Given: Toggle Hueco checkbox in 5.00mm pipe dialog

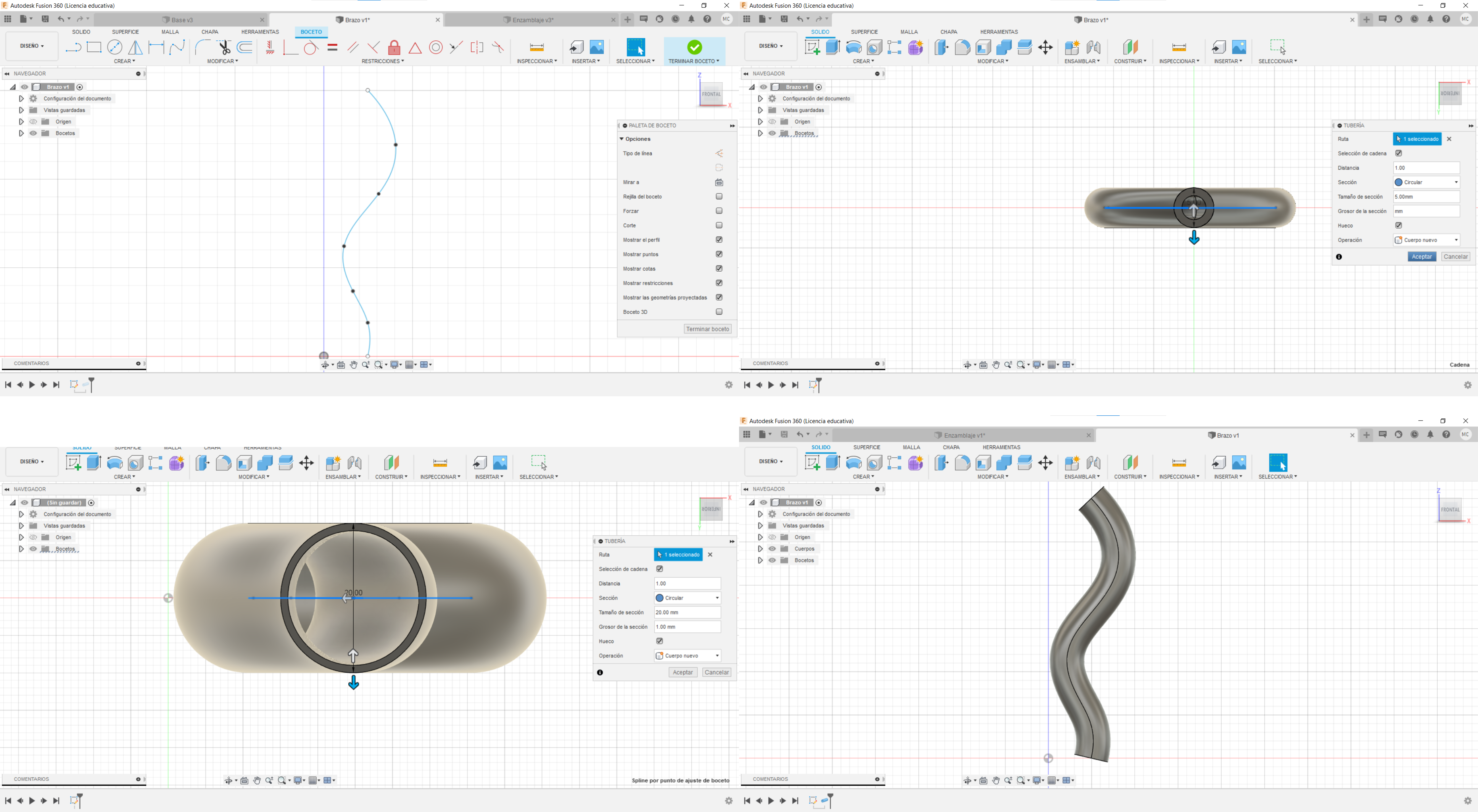Looking at the screenshot, I should pyautogui.click(x=1398, y=225).
